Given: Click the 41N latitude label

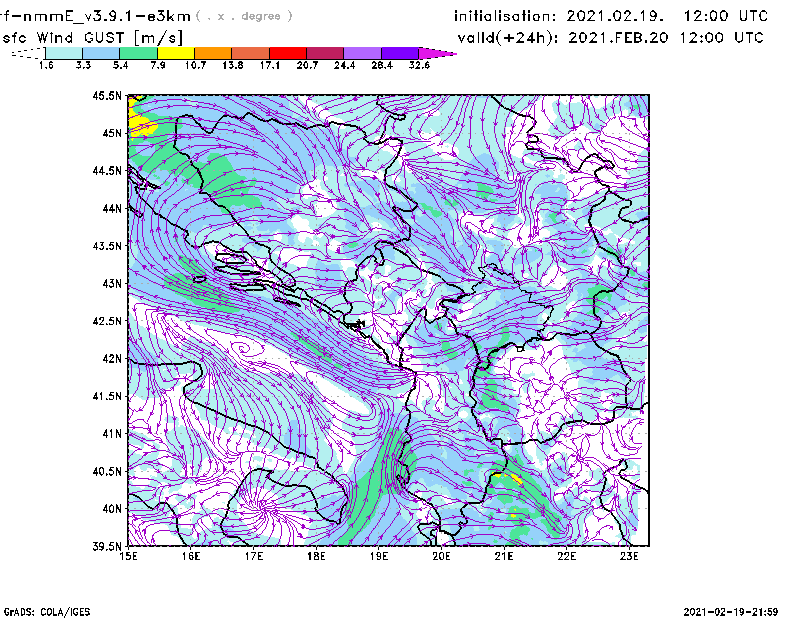Looking at the screenshot, I should [112, 433].
